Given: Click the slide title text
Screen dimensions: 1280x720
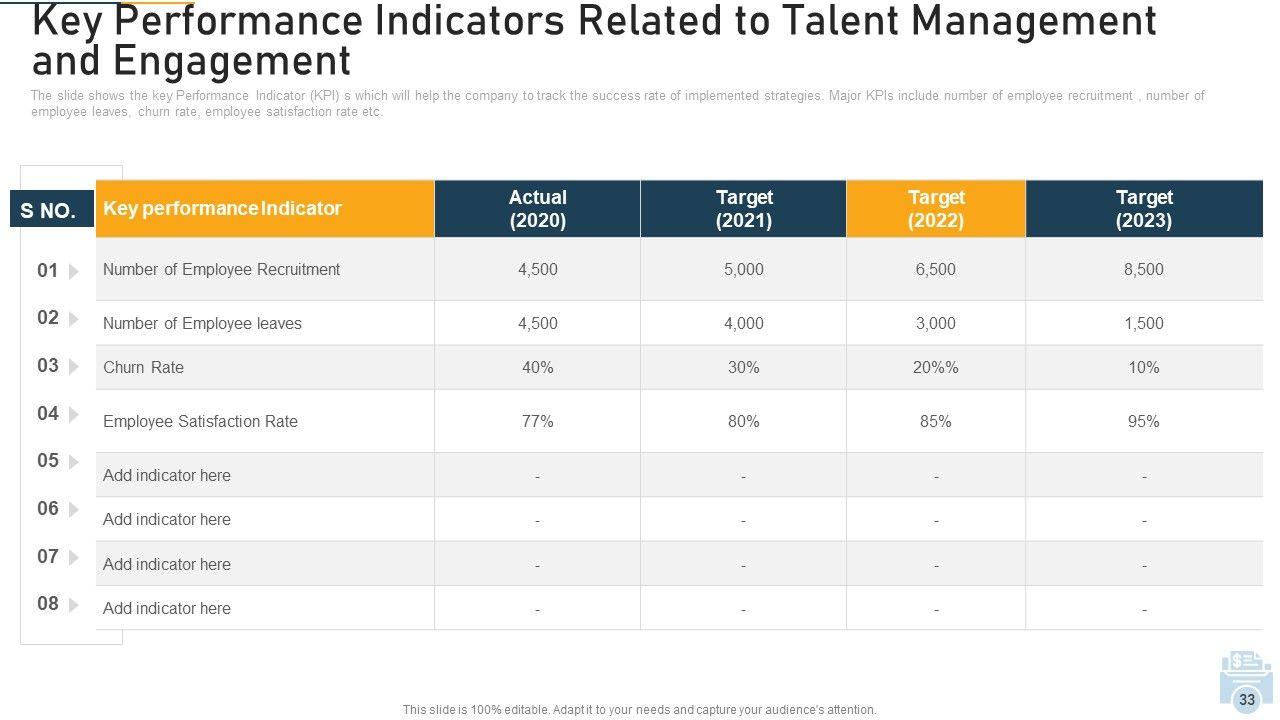Looking at the screenshot, I should 594,40.
